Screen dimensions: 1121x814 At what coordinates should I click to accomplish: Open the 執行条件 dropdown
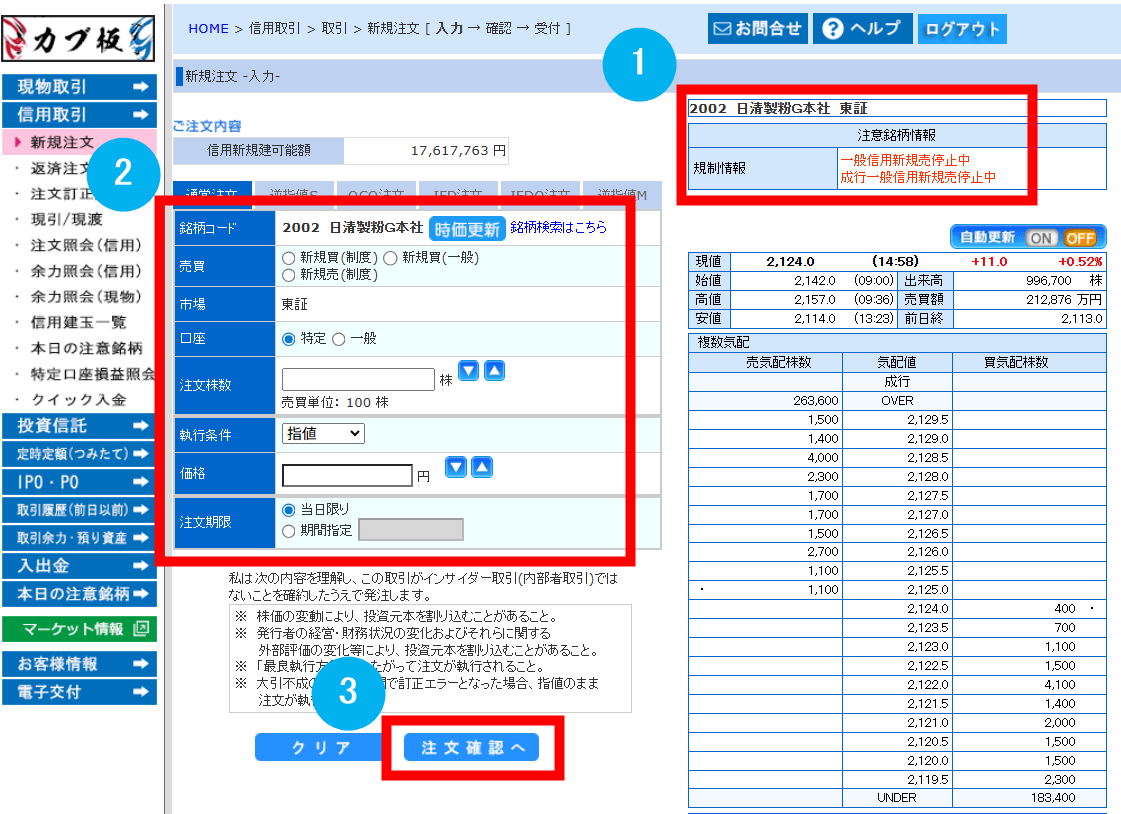point(324,433)
